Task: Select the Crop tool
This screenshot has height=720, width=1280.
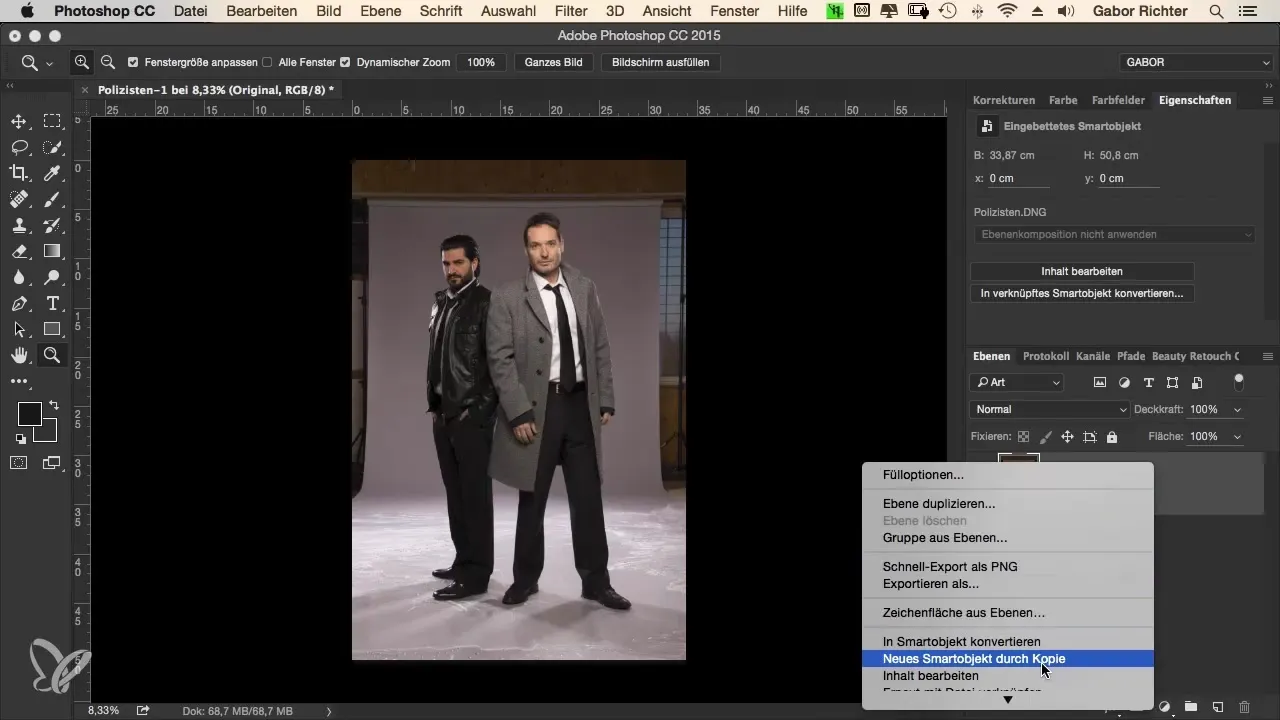Action: coord(19,173)
